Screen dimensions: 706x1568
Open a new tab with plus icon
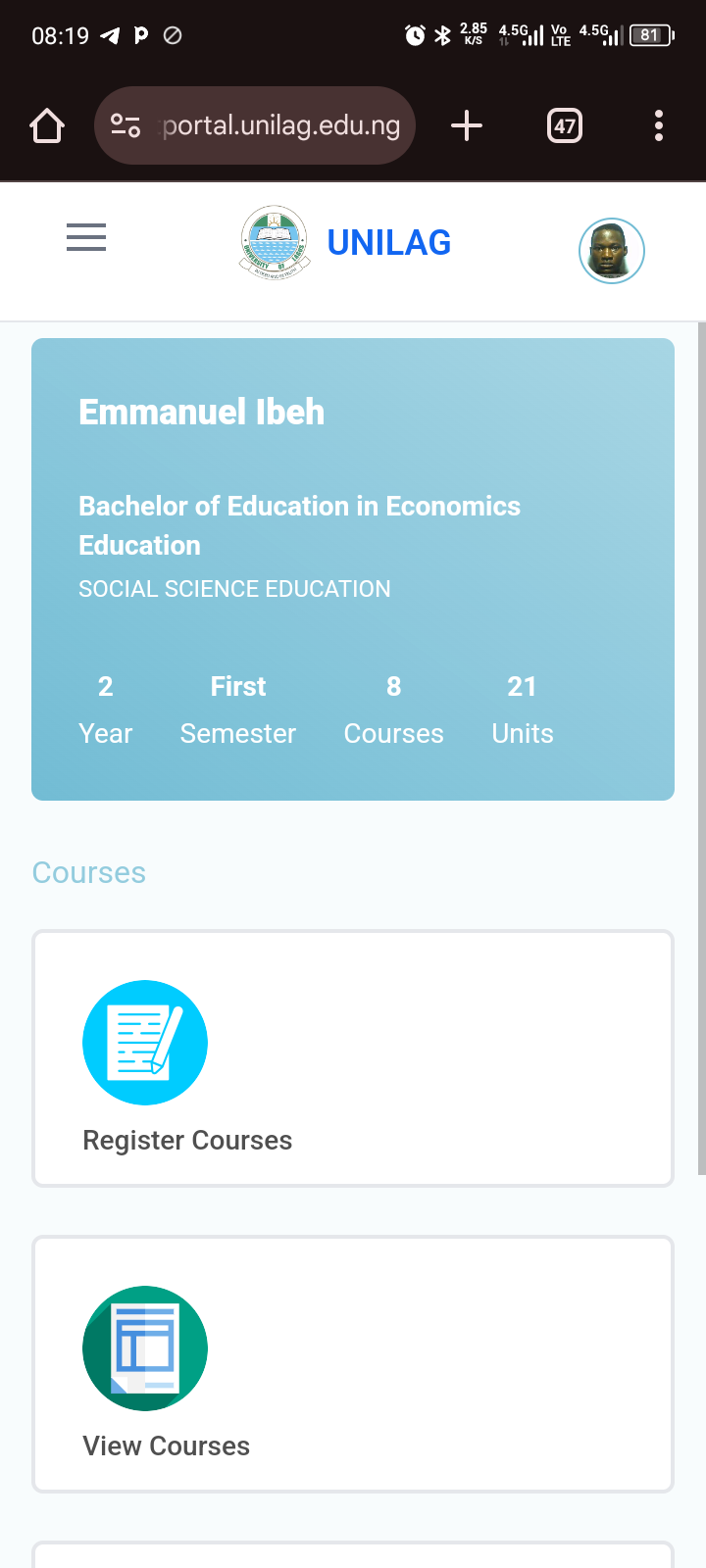click(467, 125)
